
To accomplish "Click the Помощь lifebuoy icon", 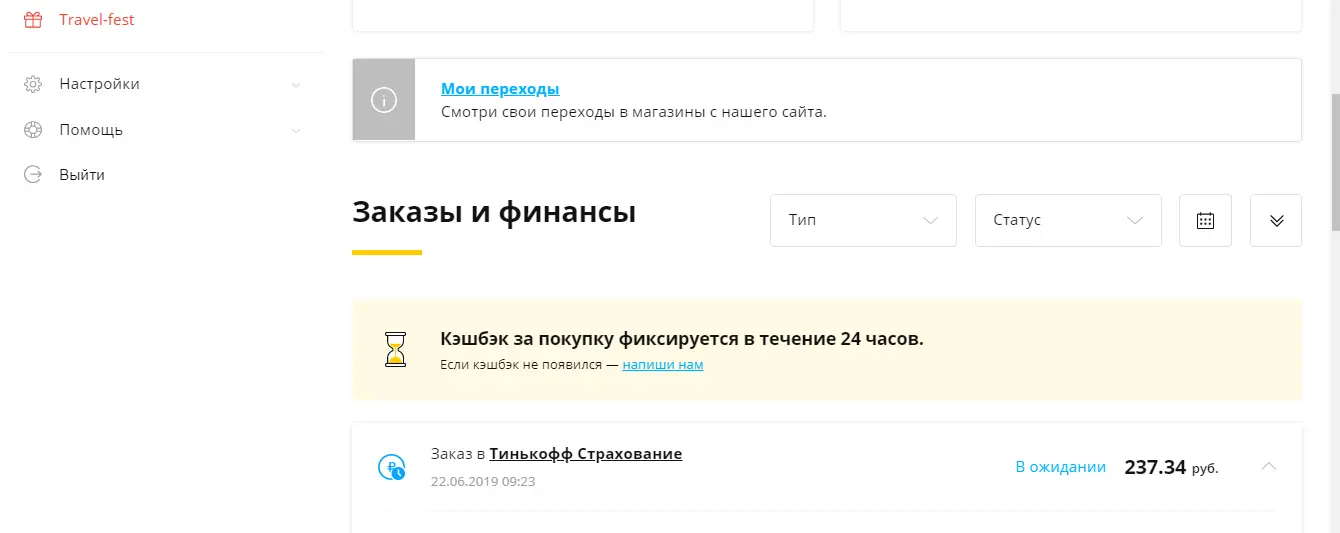I will click(33, 130).
